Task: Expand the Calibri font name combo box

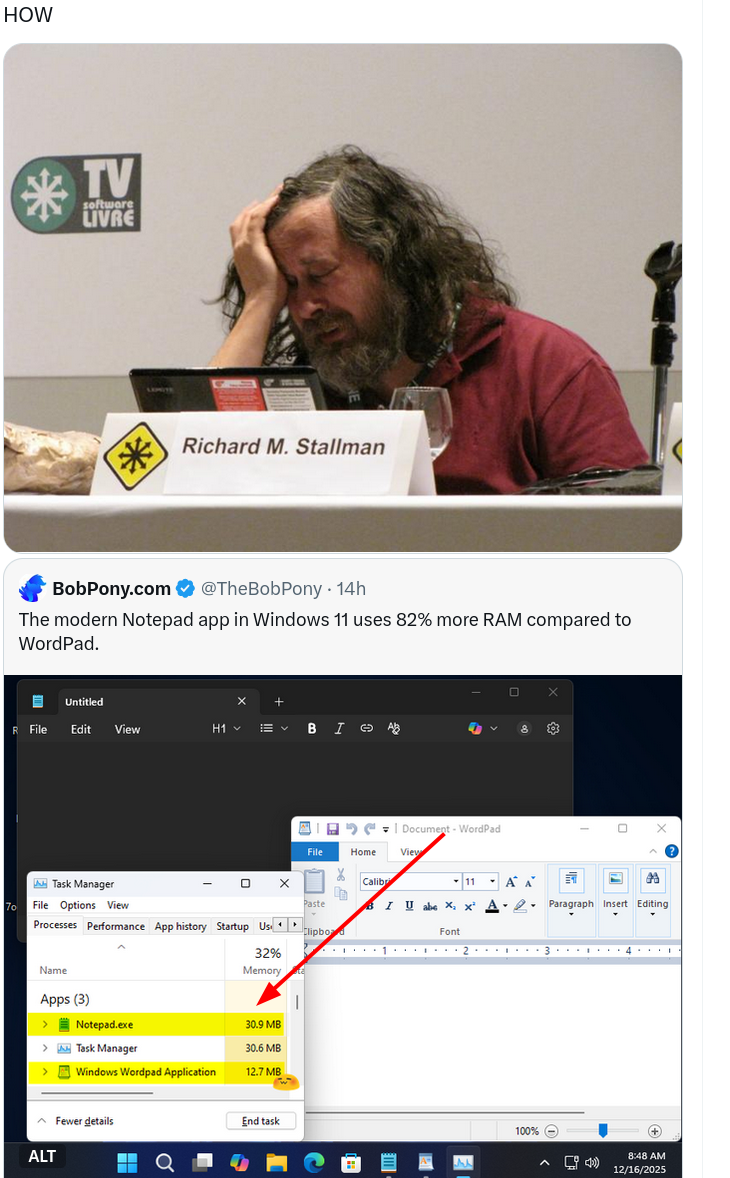Action: [410, 881]
